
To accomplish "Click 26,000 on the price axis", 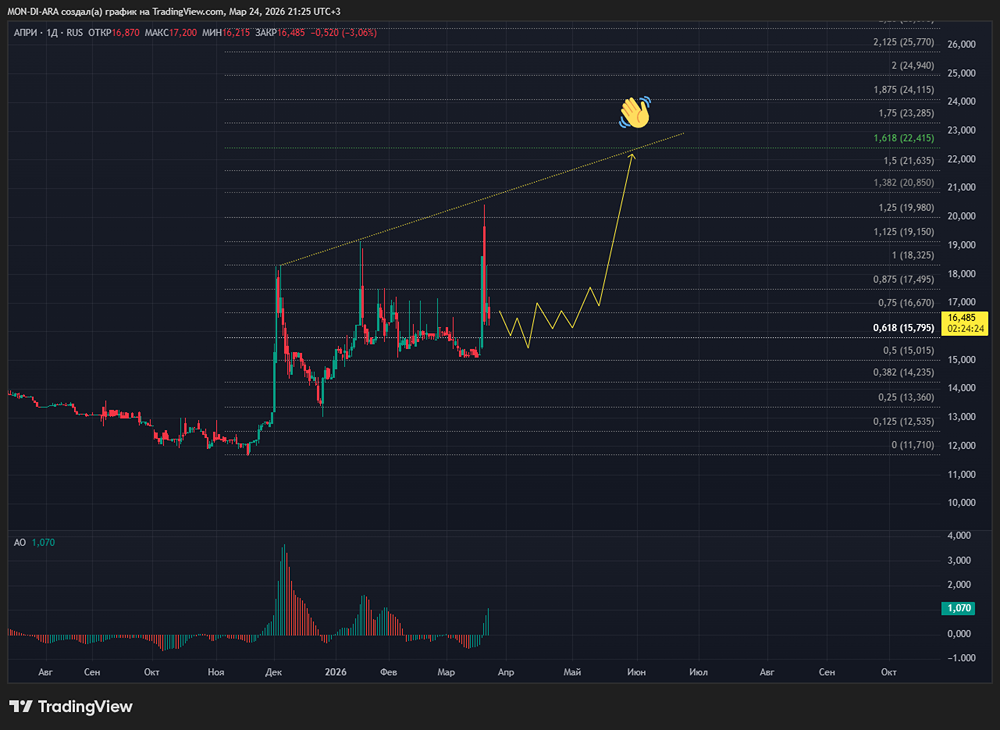I will (x=962, y=44).
